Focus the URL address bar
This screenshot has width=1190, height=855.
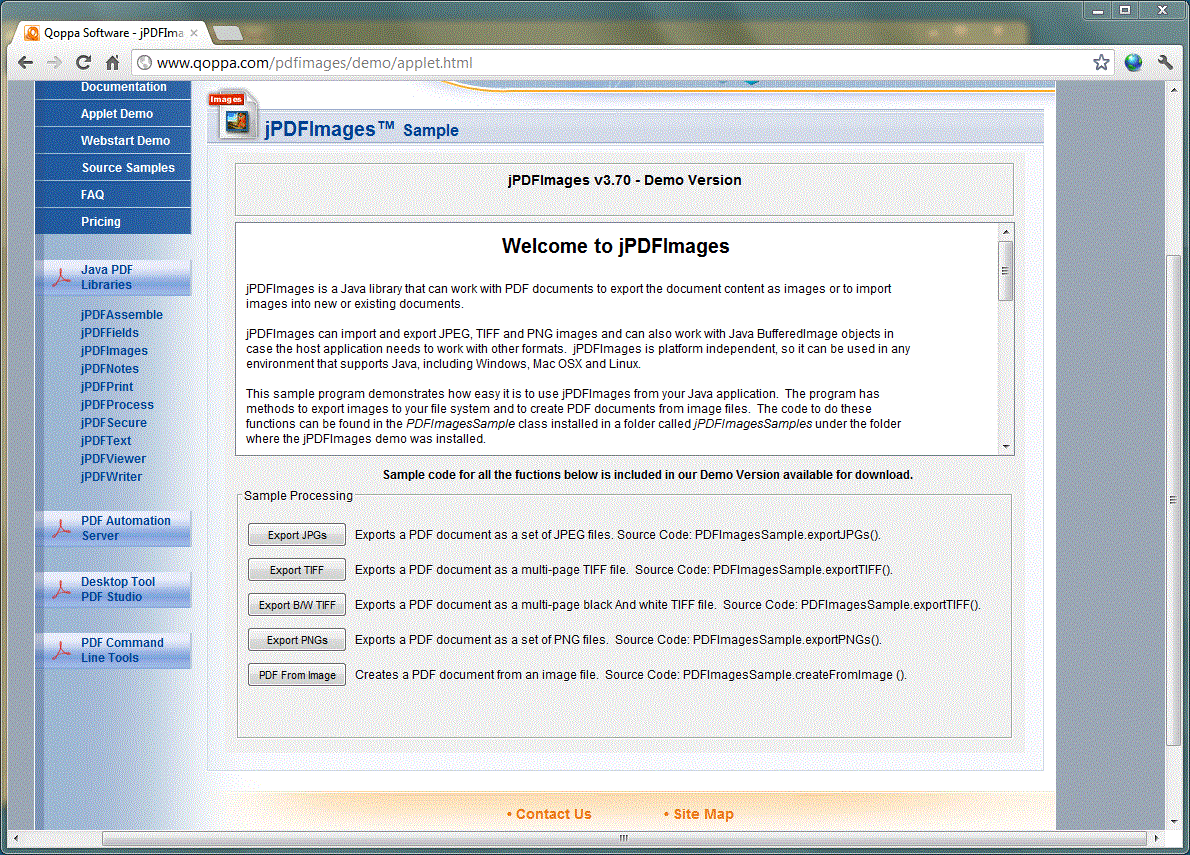click(x=622, y=62)
